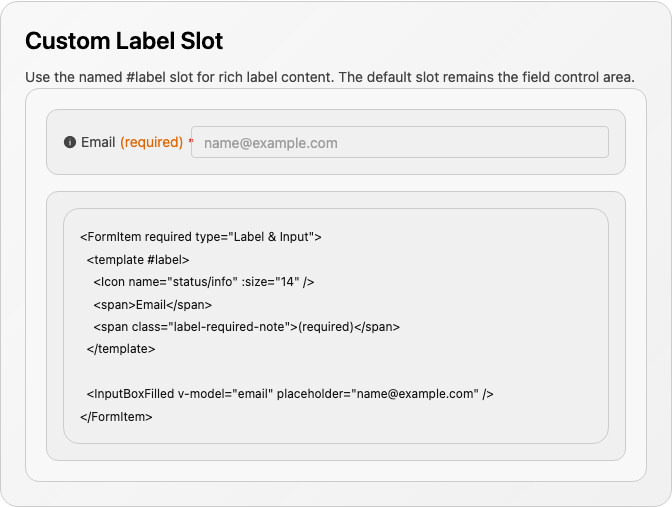Click the closing FormItem tag line

[x=116, y=417]
